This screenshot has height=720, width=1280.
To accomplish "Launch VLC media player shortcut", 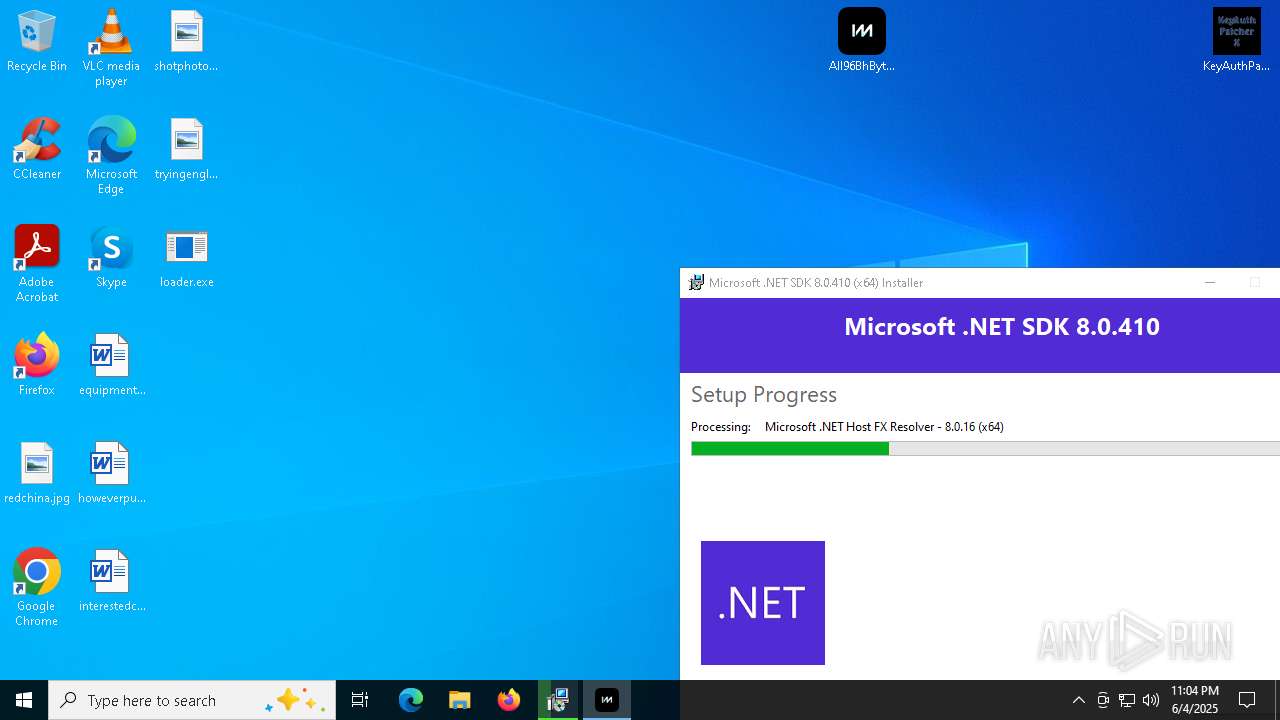I will (x=111, y=47).
